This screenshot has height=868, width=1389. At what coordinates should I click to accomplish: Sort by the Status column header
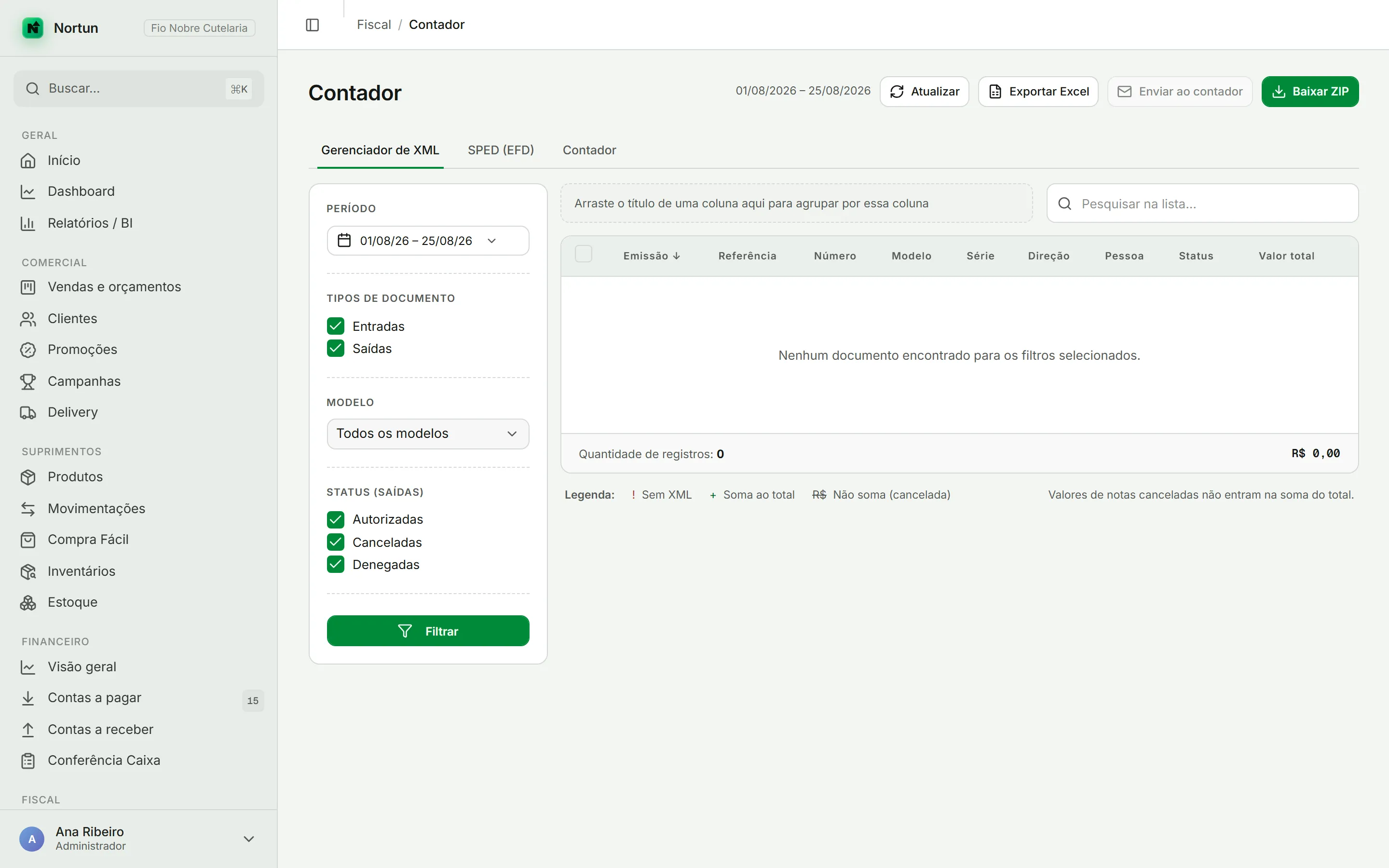coord(1196,256)
